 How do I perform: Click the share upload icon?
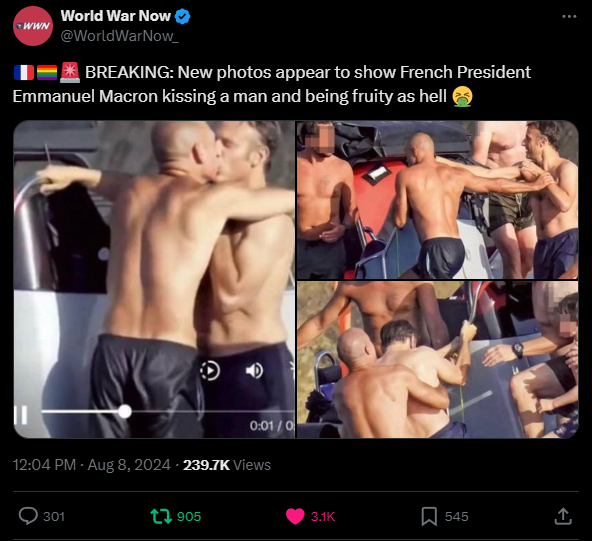pos(563,516)
